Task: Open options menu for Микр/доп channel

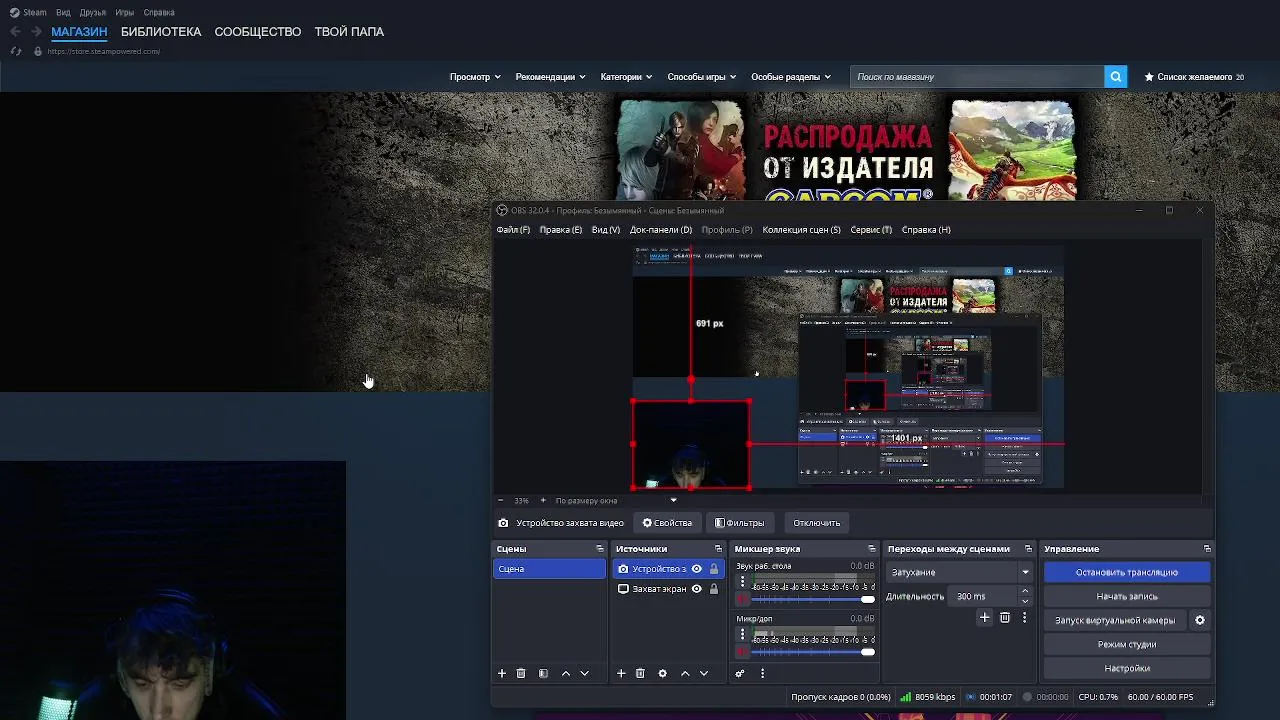Action: (742, 634)
